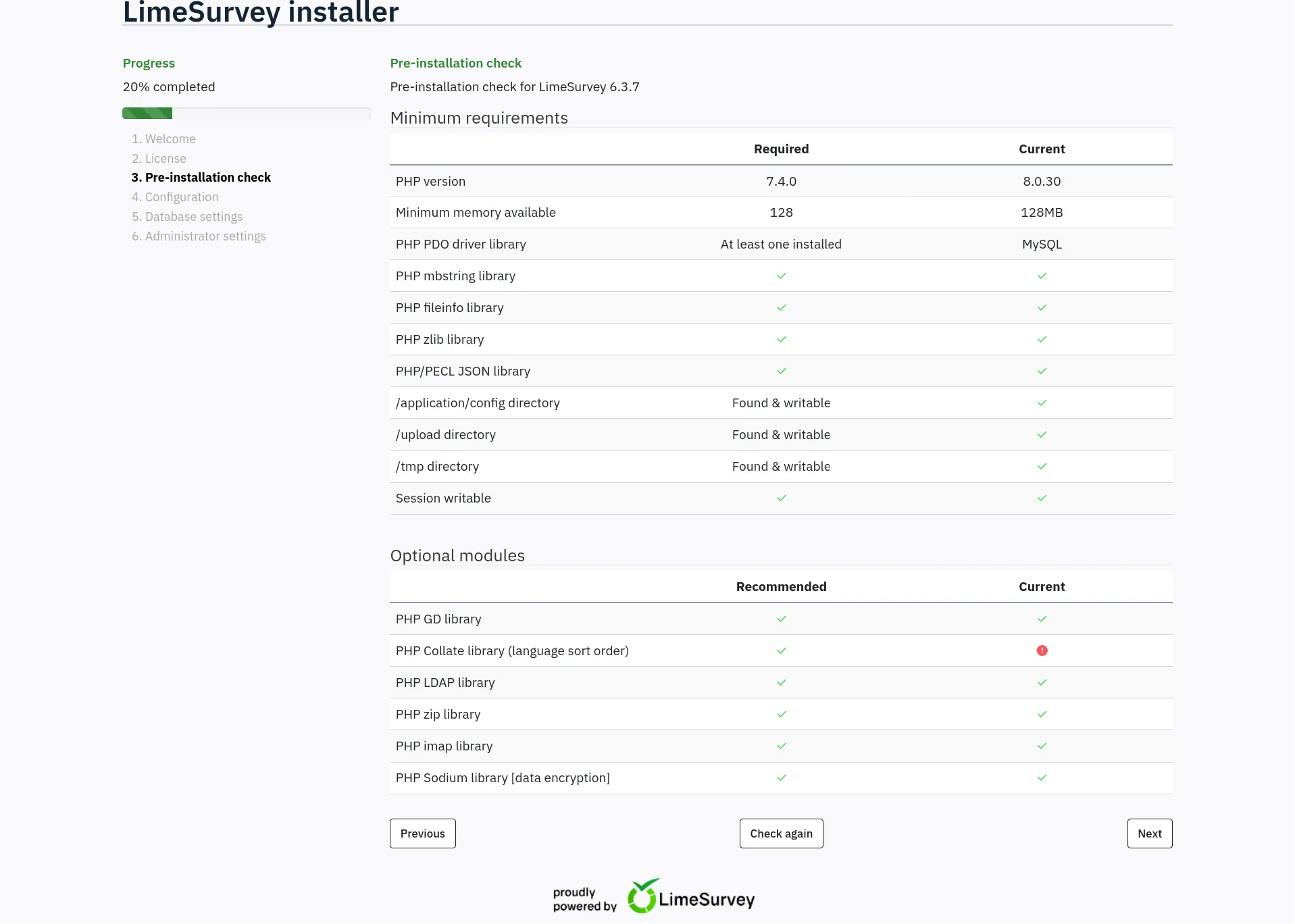Click the 128MB current memory value

[x=1042, y=212]
